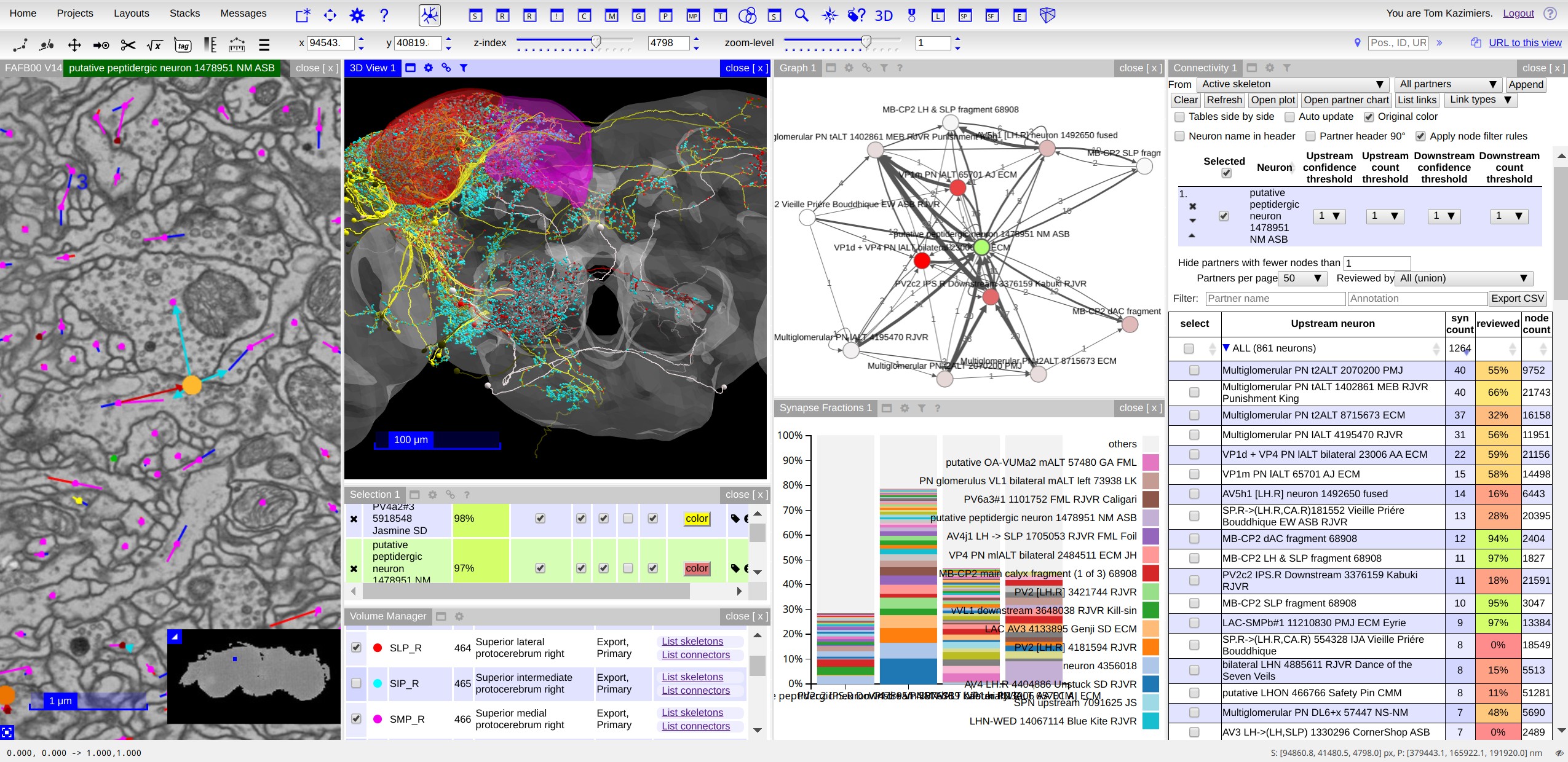
Task: Toggle SIP_R volume visibility checkbox
Action: pos(356,683)
